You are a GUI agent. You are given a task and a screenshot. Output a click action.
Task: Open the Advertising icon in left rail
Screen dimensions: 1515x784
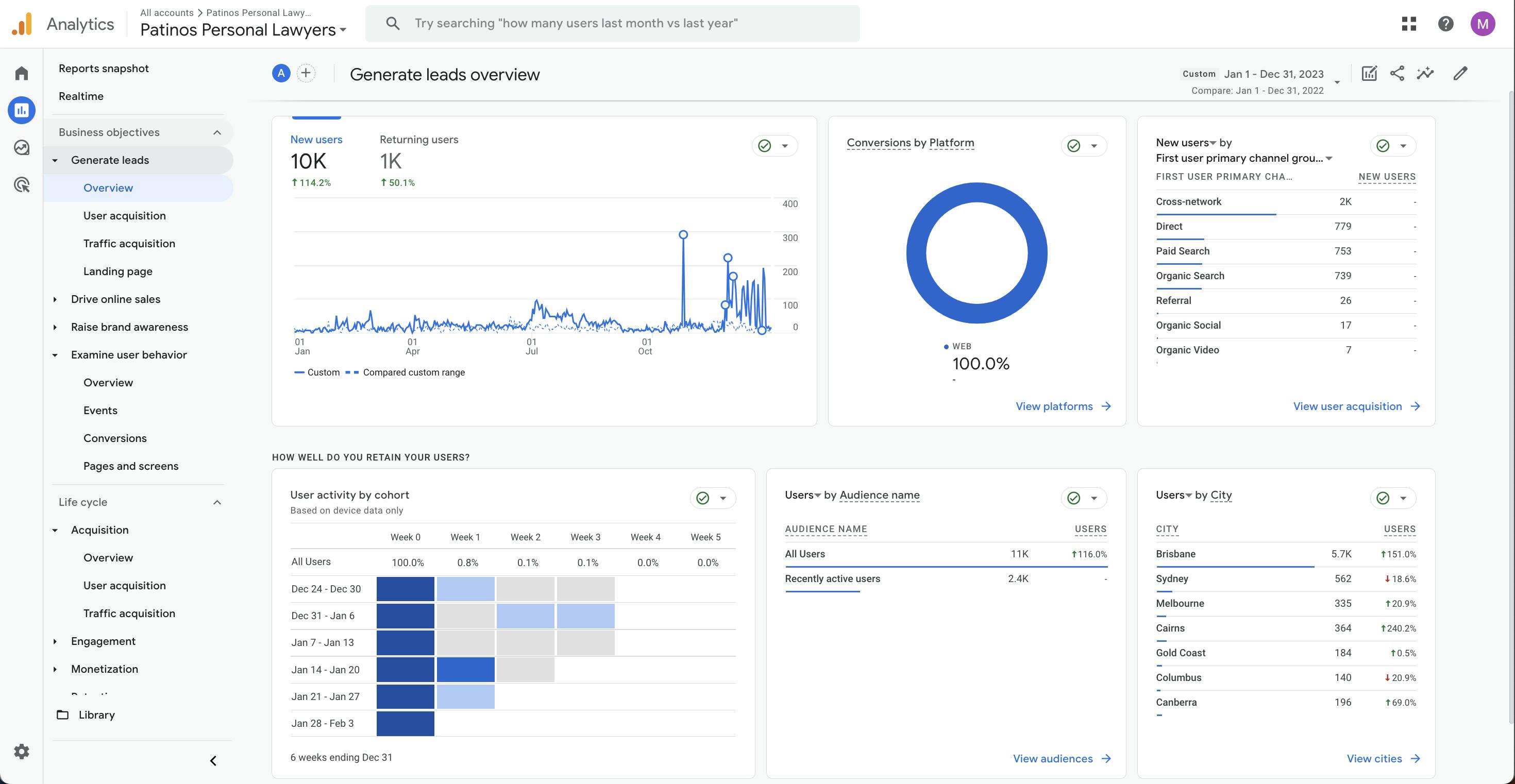[22, 185]
